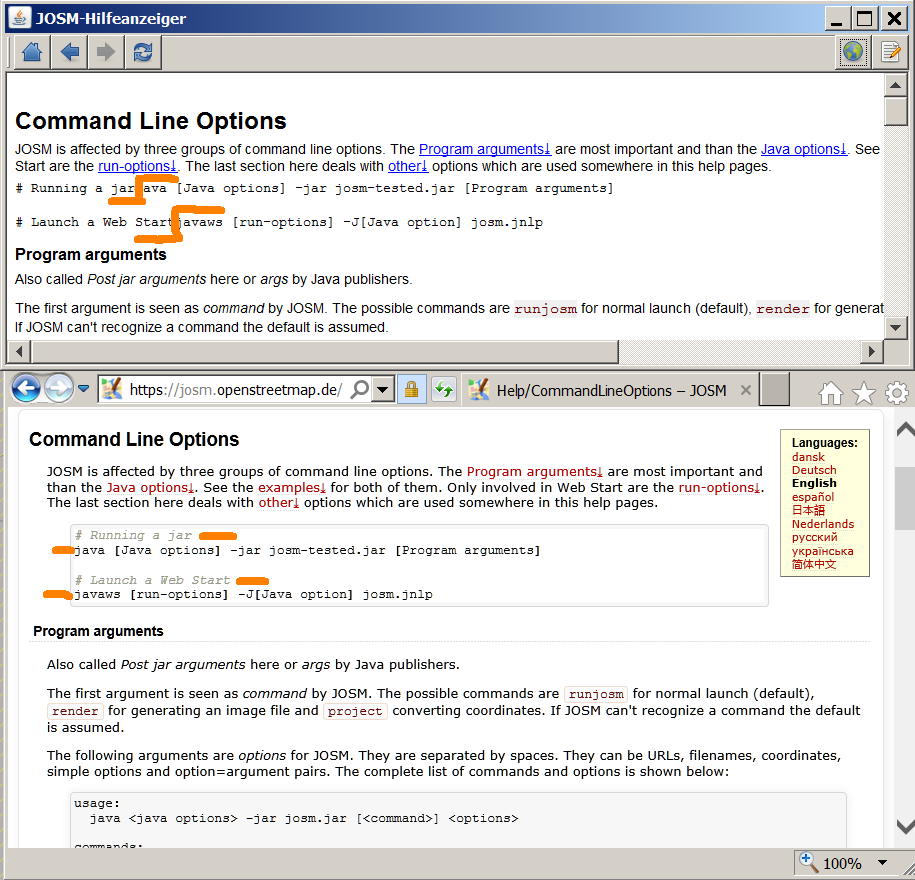Click the runjosm code term in browser page
The height and width of the screenshot is (880, 915).
(x=596, y=694)
